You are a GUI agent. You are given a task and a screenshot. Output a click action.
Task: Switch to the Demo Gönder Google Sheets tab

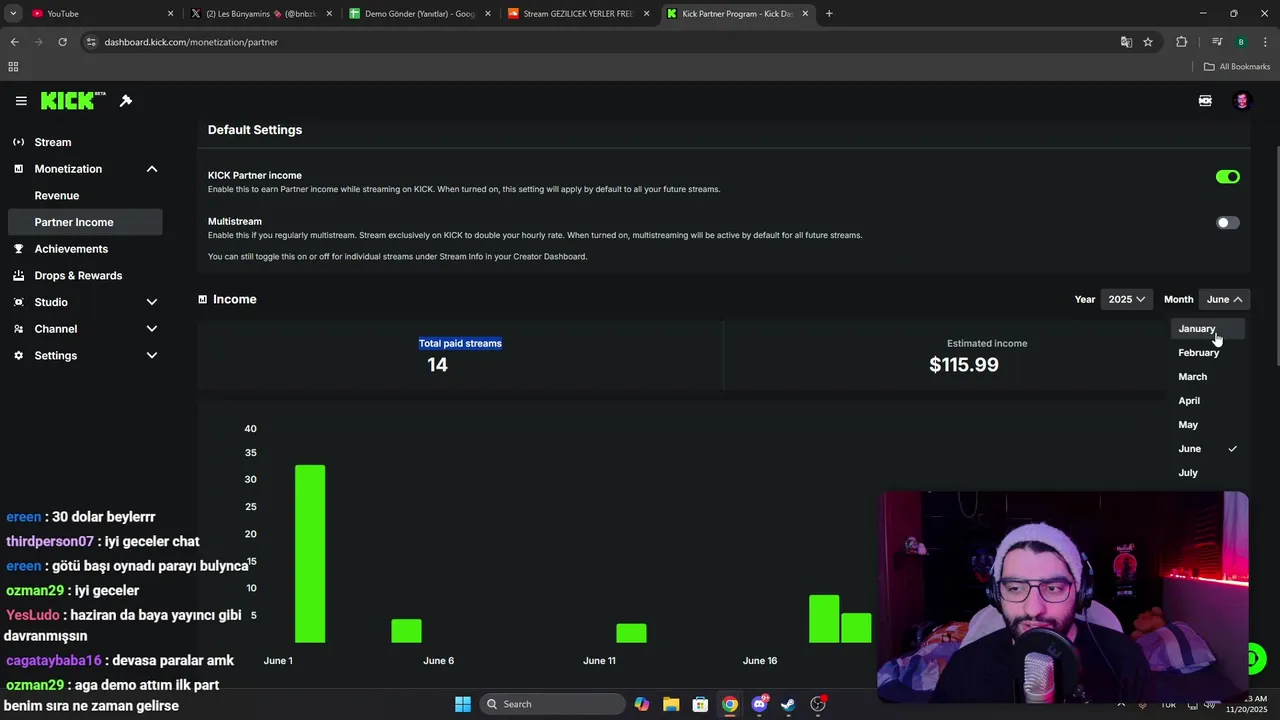(x=420, y=14)
